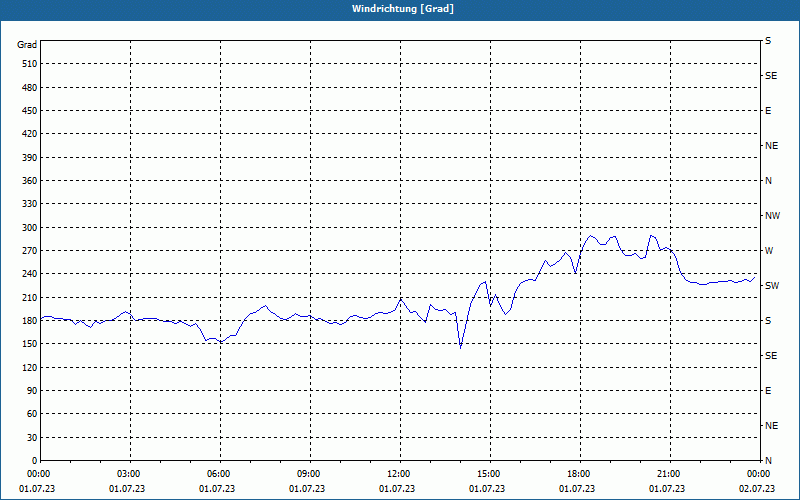Click the 180 y-axis tick label
The width and height of the screenshot is (800, 500).
[30, 321]
